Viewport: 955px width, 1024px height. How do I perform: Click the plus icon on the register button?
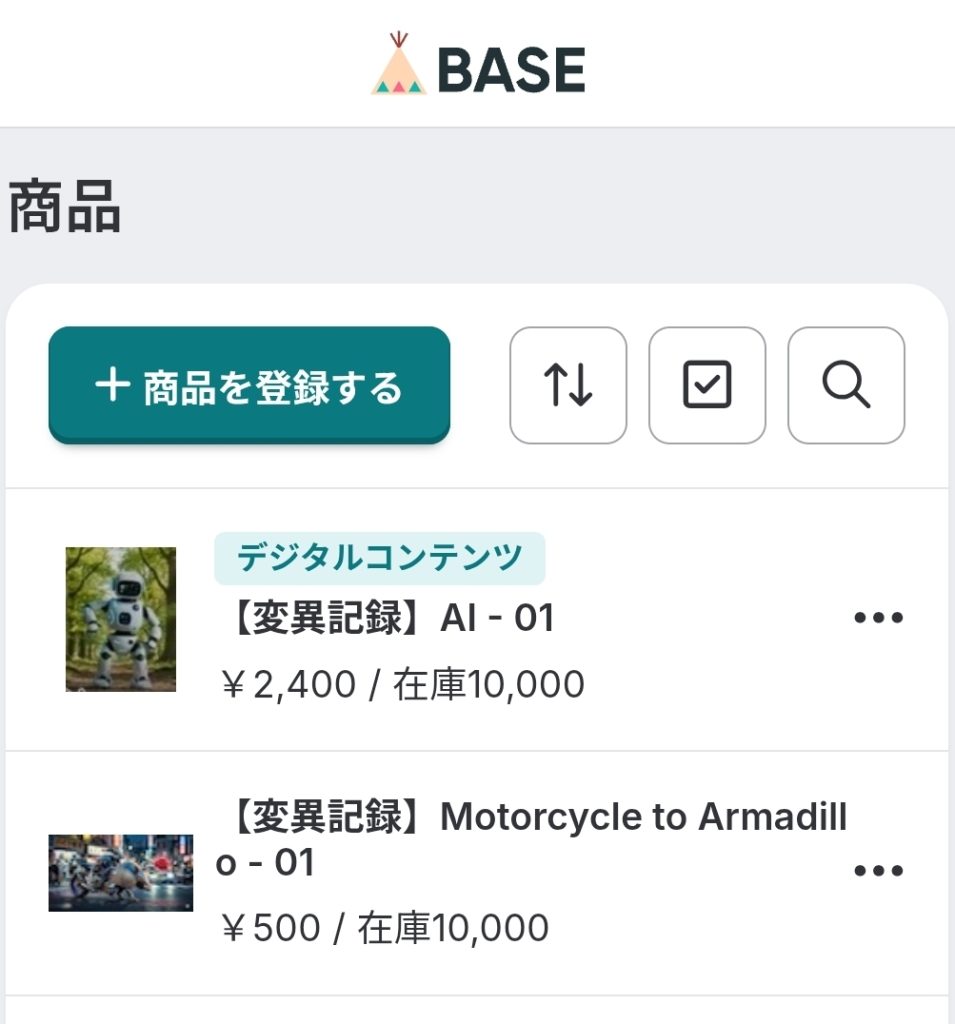click(x=112, y=385)
